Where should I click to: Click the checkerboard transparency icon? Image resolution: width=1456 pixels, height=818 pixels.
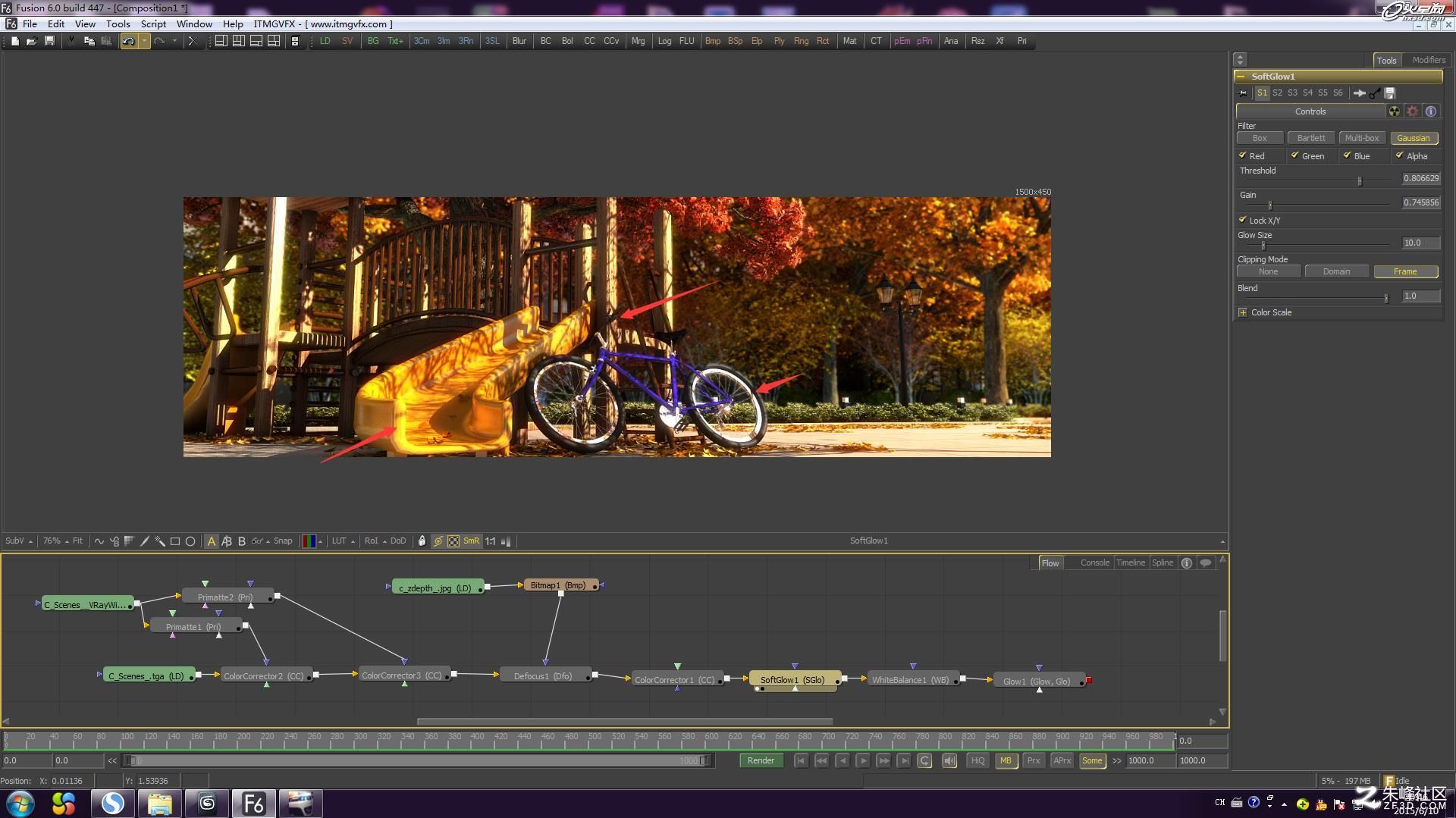[x=453, y=541]
